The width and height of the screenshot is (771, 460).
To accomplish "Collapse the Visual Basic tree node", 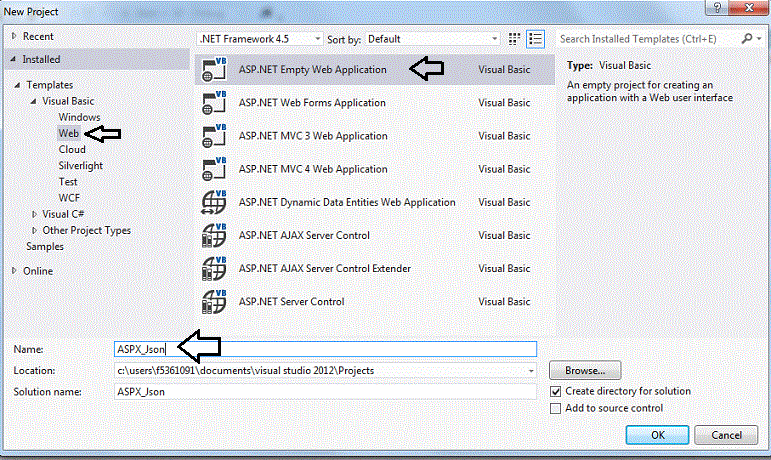I will coord(33,101).
